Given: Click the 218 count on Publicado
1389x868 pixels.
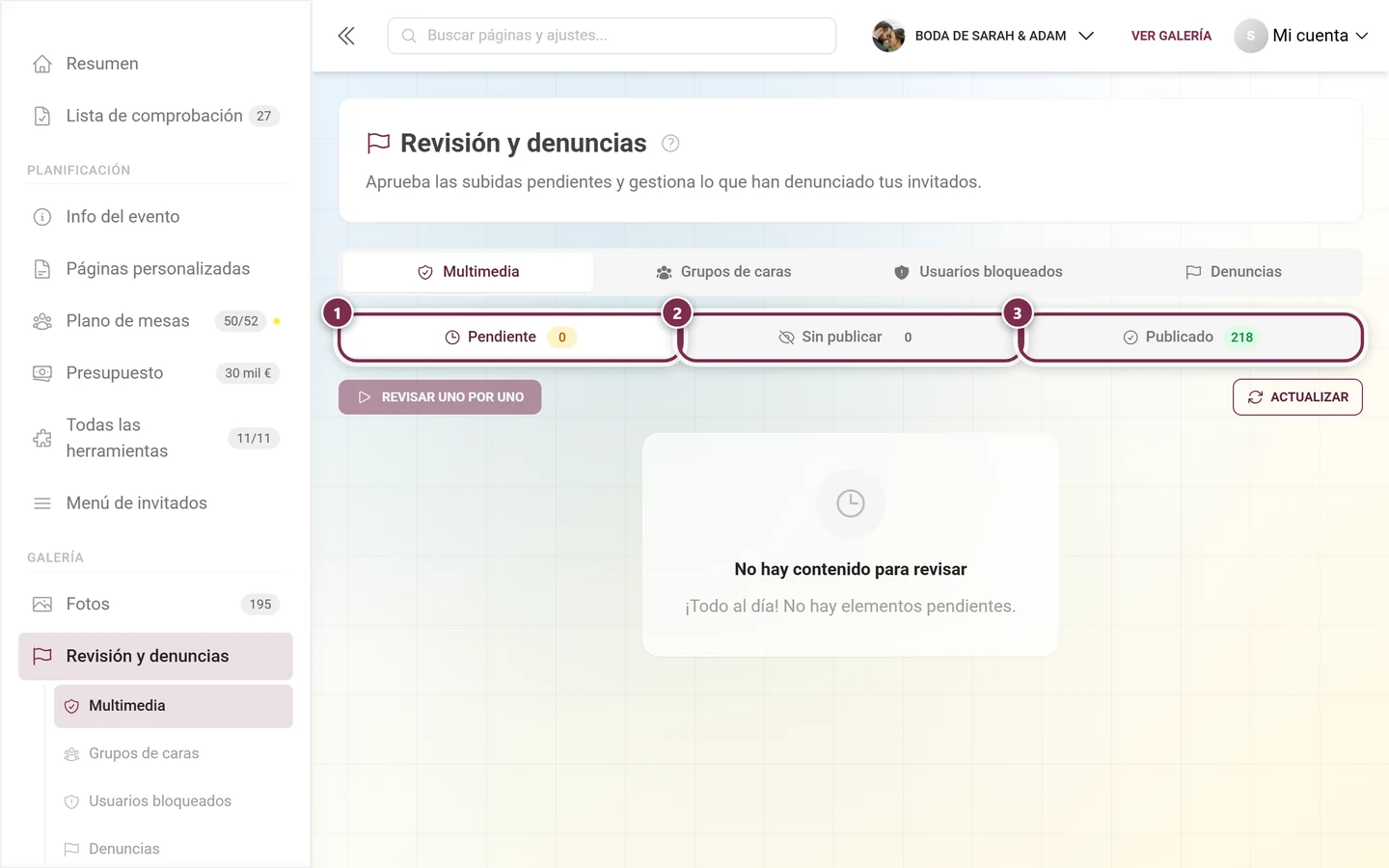Looking at the screenshot, I should coord(1241,338).
